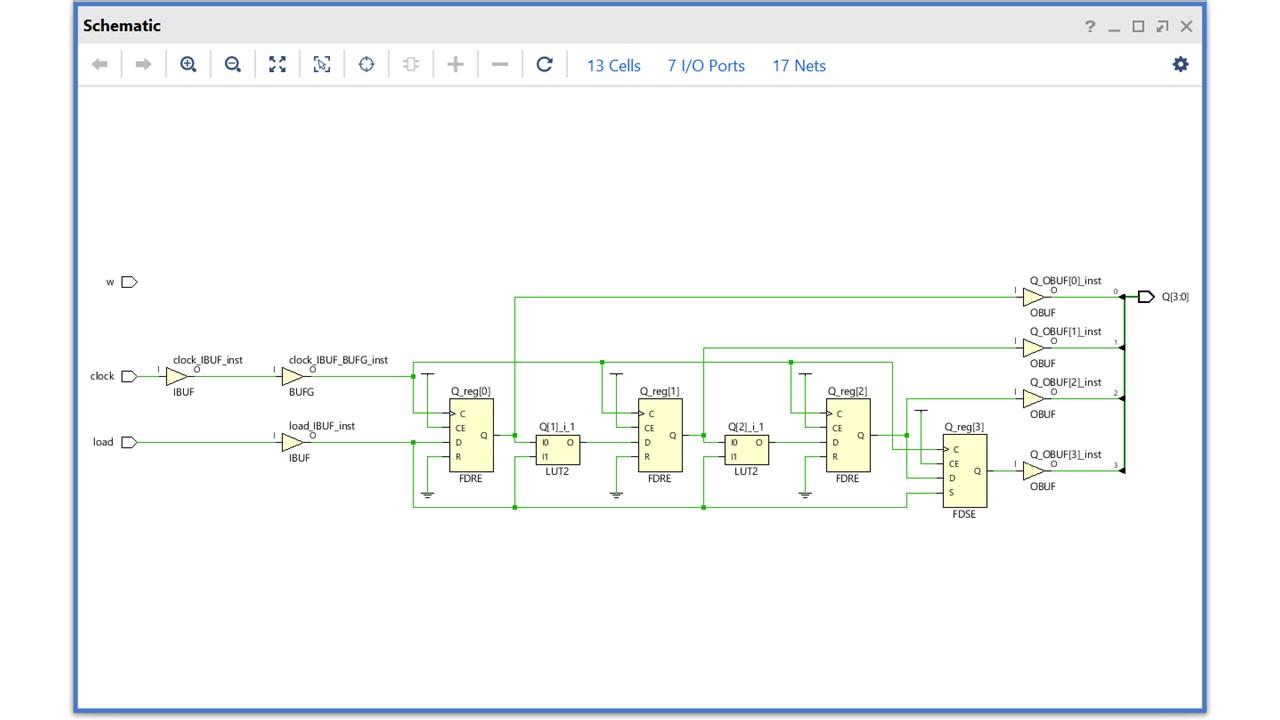
Task: Regenerate the schematic layout with refresh icon
Action: click(x=544, y=64)
